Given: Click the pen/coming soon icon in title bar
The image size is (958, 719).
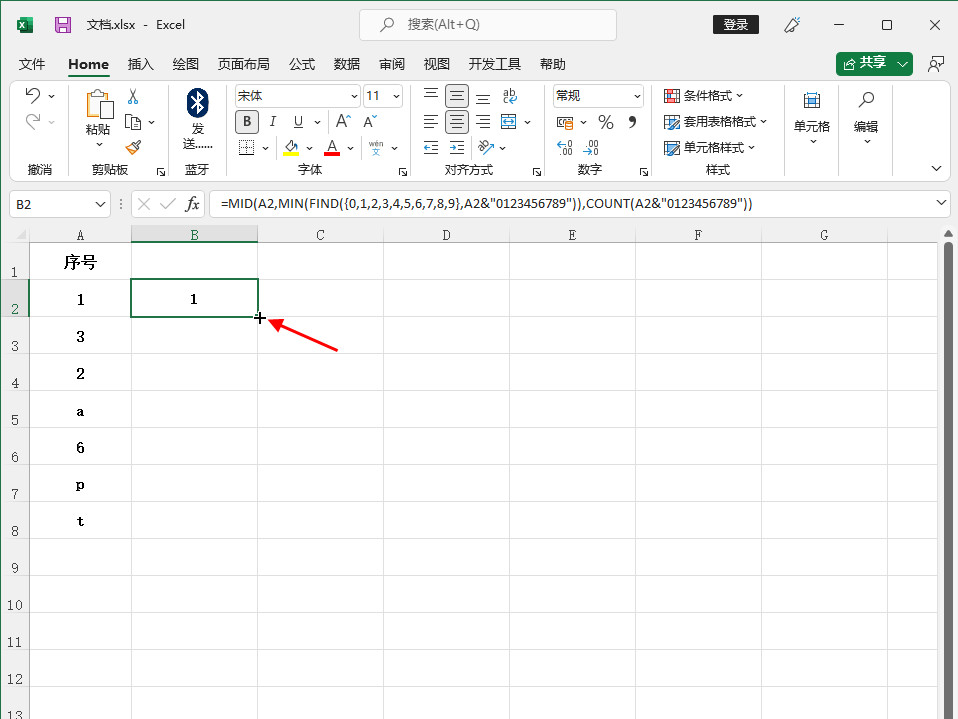Looking at the screenshot, I should (792, 25).
